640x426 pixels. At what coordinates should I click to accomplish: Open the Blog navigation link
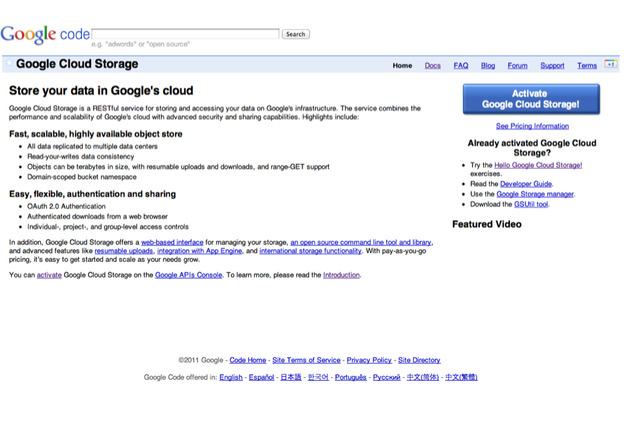pos(488,65)
